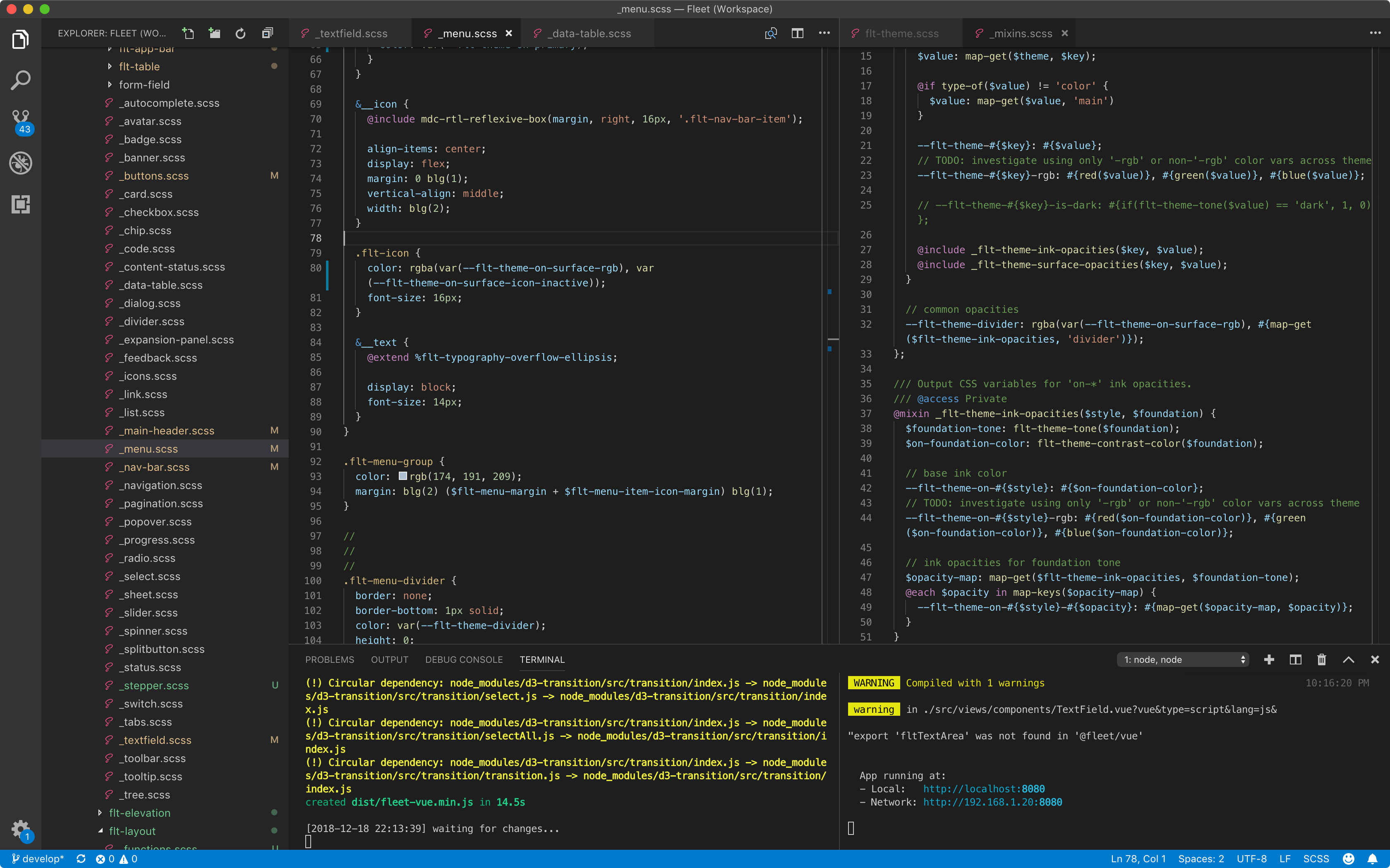Open _buttons.scss in Explorer
This screenshot has height=868, width=1390.
pyautogui.click(x=165, y=176)
